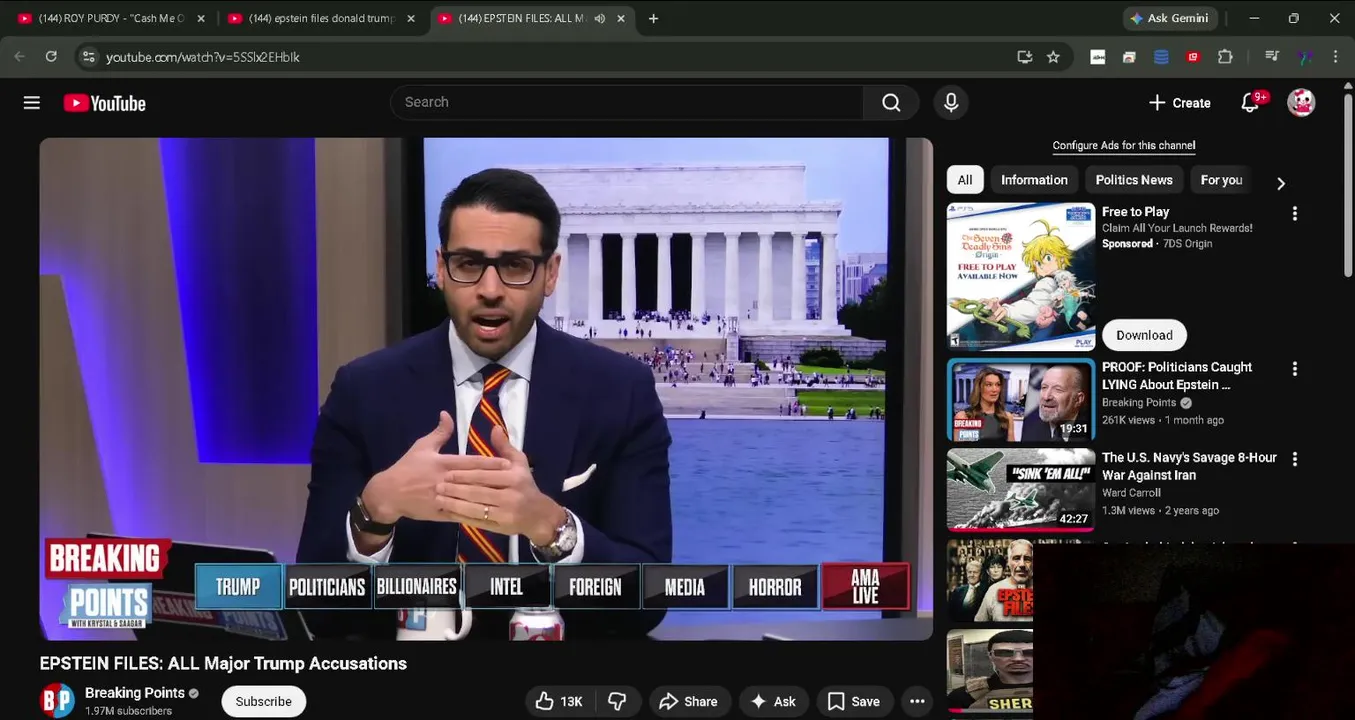Like the video with thumbs-up 13K
The width and height of the screenshot is (1355, 720).
(x=558, y=702)
